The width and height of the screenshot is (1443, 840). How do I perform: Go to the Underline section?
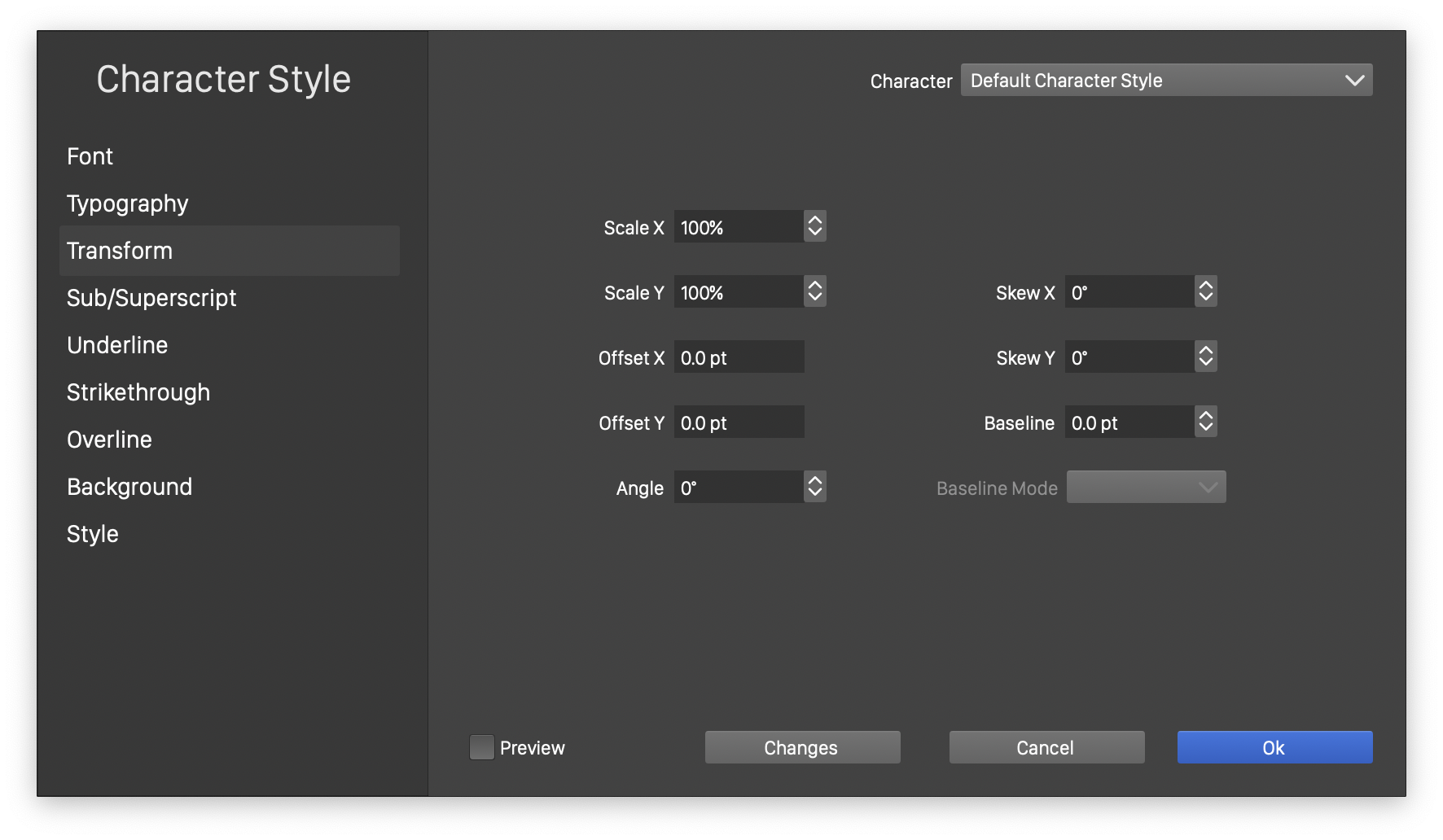click(117, 345)
